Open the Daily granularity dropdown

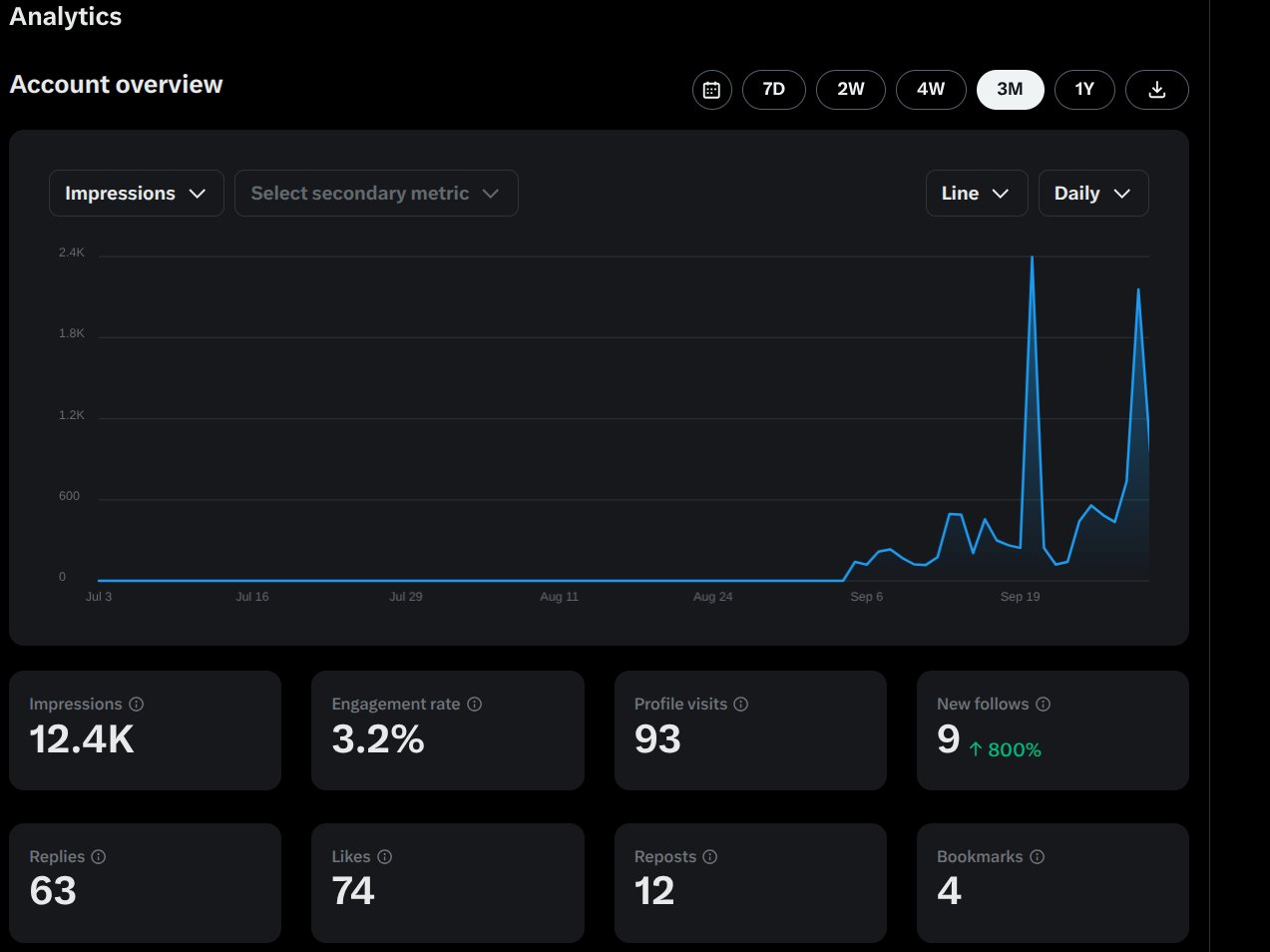click(1093, 194)
